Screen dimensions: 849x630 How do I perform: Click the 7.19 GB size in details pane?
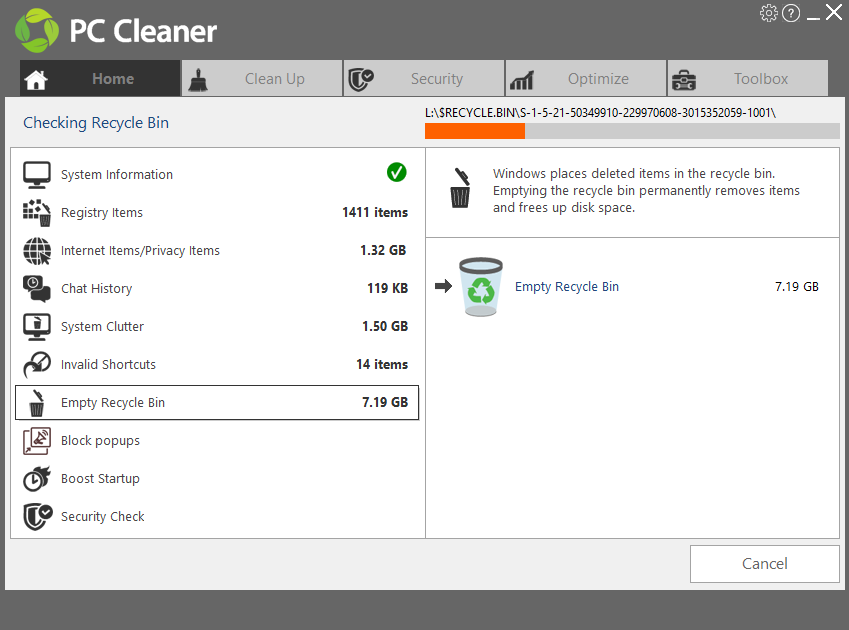click(x=796, y=286)
